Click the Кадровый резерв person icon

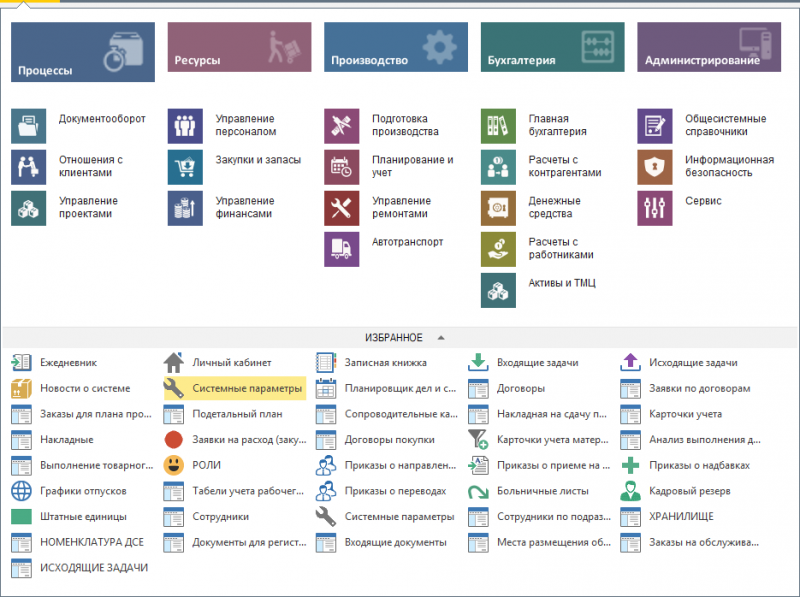[630, 491]
